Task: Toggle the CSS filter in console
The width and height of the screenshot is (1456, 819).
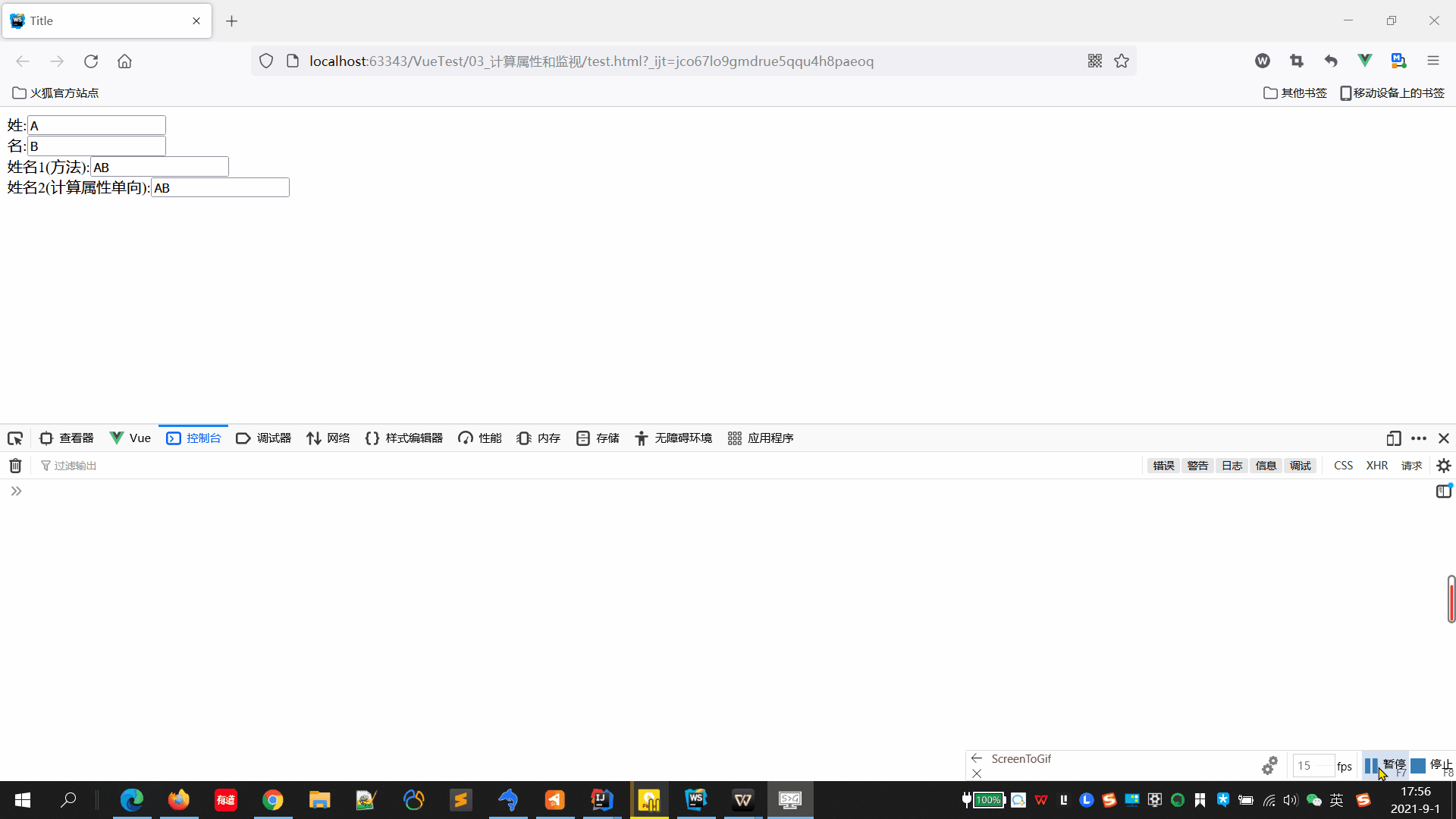Action: coord(1343,466)
